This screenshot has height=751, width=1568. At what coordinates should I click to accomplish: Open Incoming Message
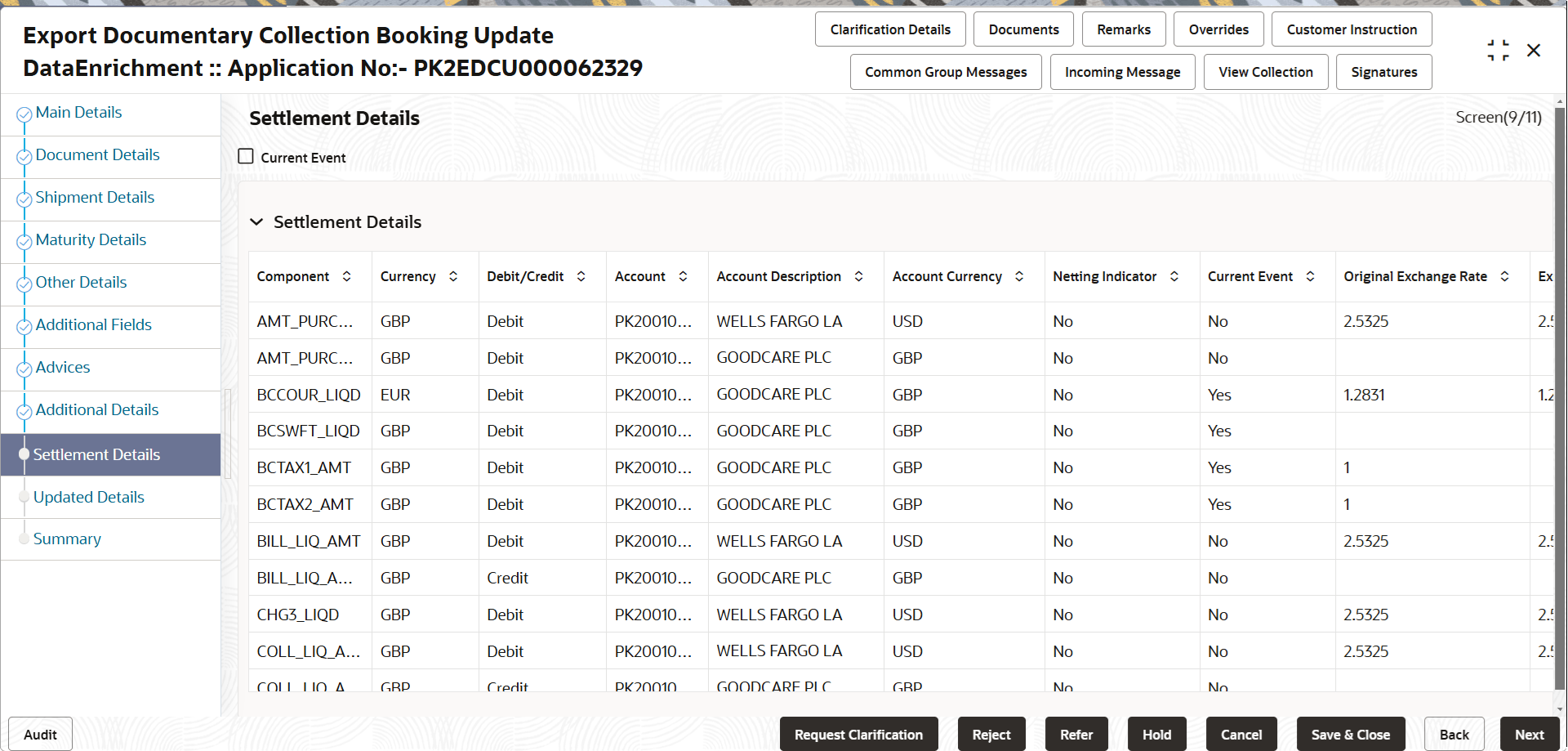point(1122,72)
